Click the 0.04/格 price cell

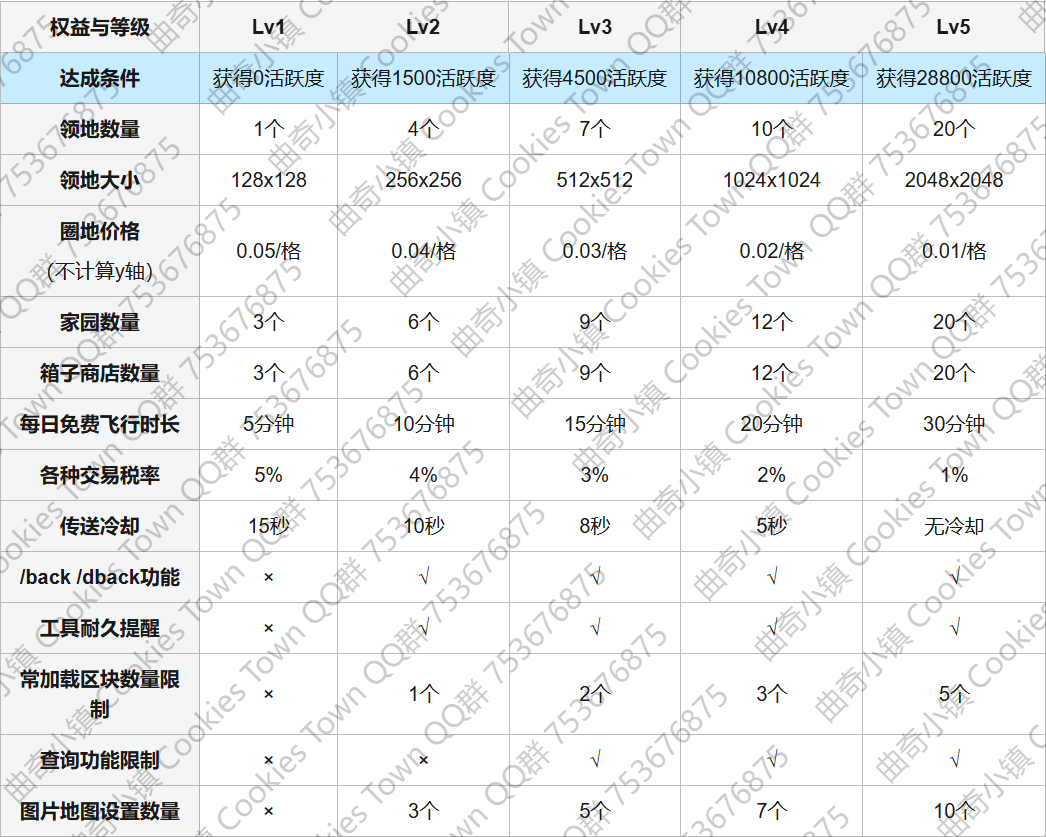point(423,251)
